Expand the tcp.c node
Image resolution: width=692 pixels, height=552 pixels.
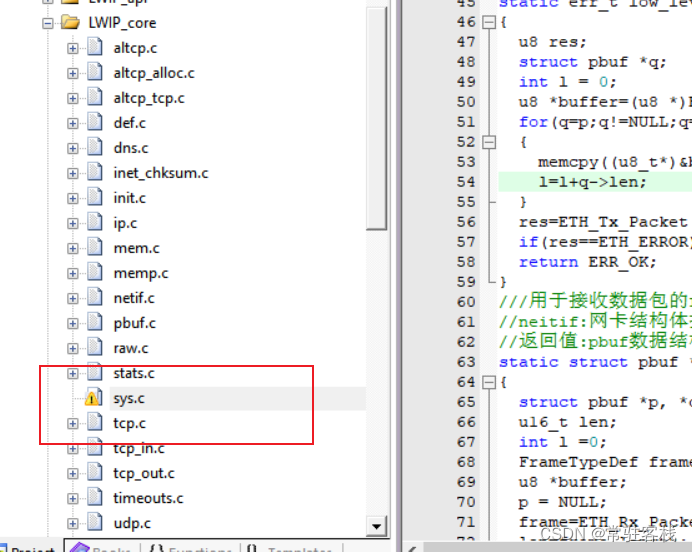[73, 424]
